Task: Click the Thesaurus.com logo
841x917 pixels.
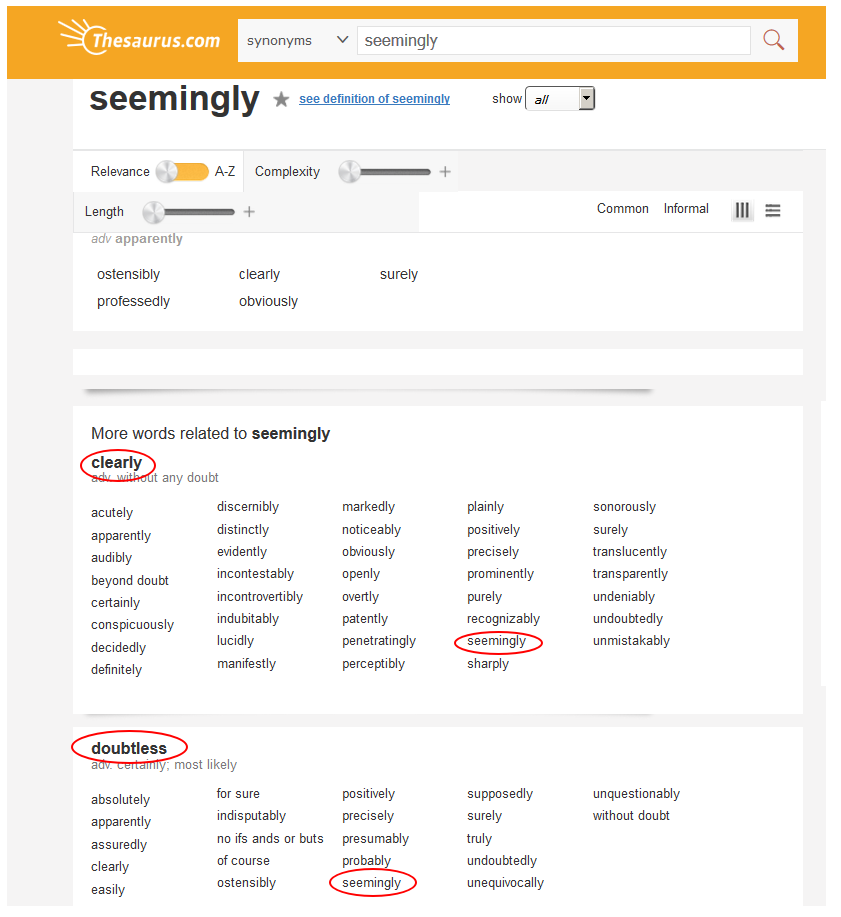Action: point(140,39)
